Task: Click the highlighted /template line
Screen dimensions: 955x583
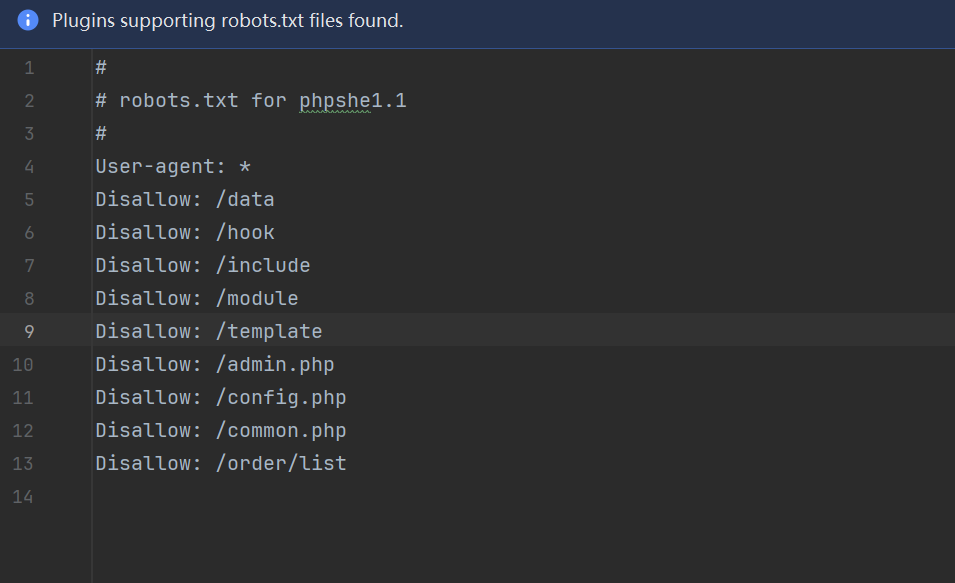Action: point(209,332)
